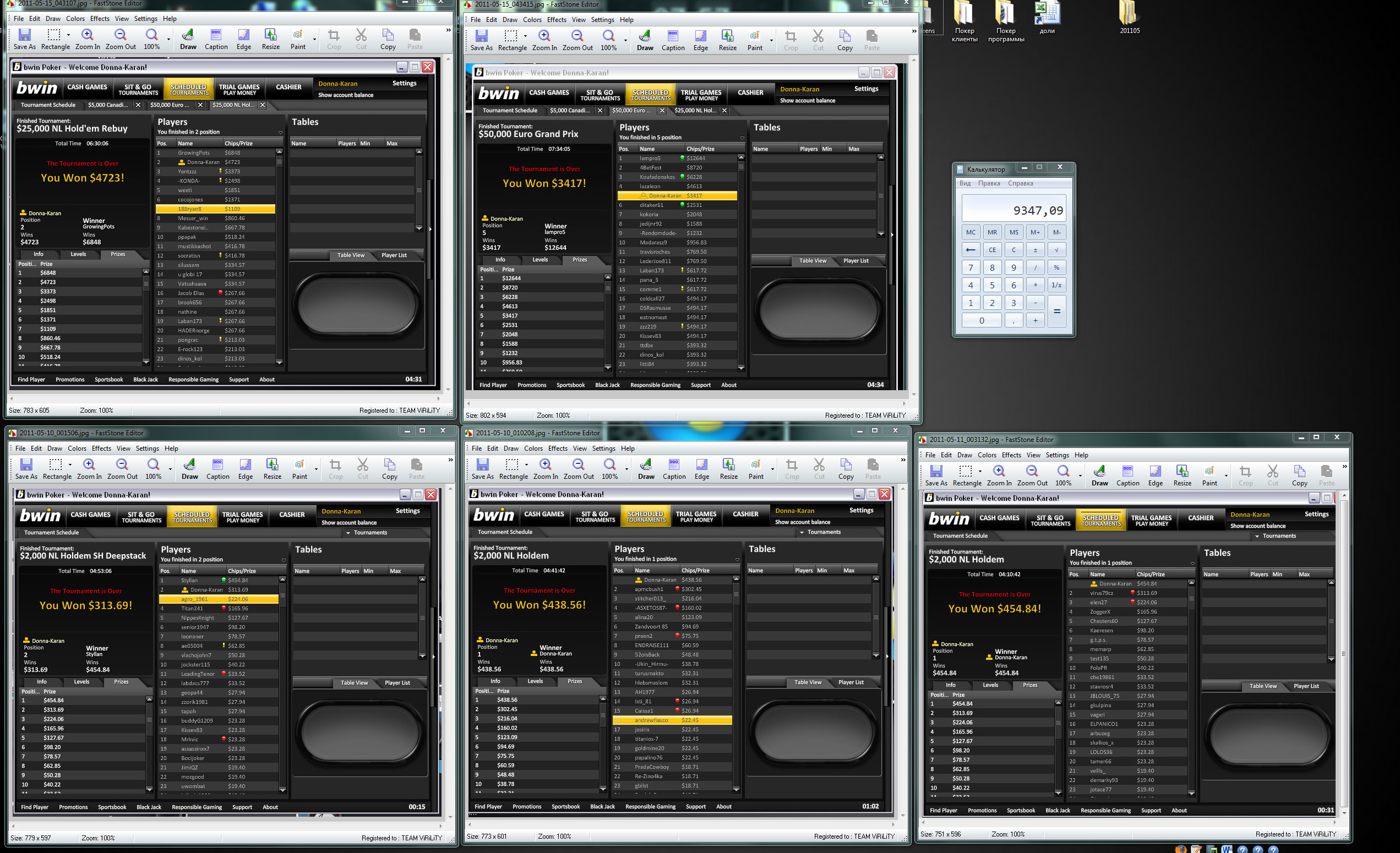
Task: Click Resize icon in 2011-05-15_043415.jpg window
Action: pyautogui.click(x=727, y=40)
